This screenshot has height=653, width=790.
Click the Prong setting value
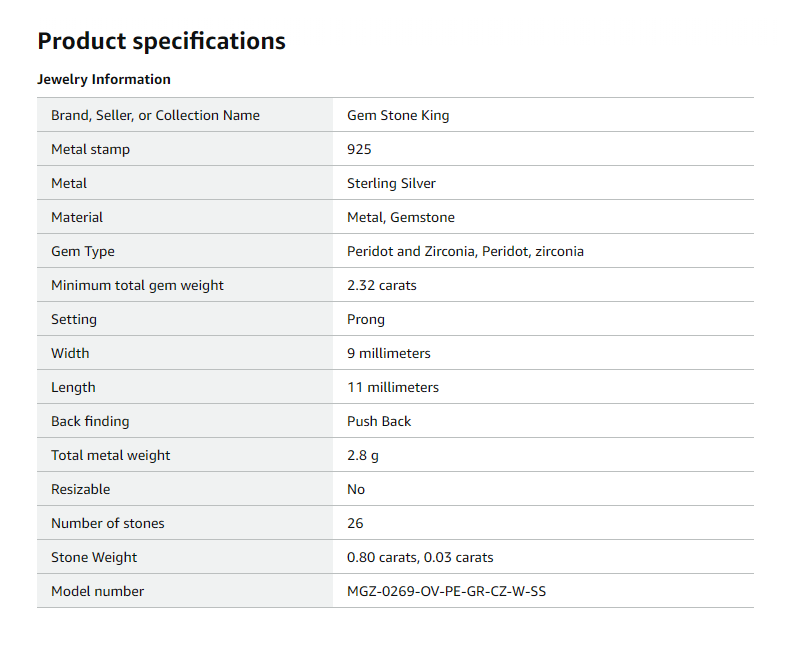366,319
